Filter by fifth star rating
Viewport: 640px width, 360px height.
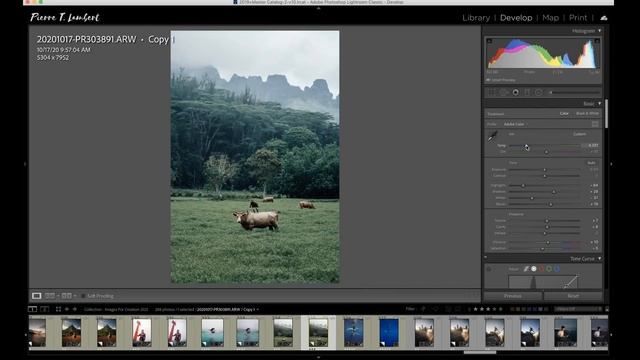click(x=501, y=309)
